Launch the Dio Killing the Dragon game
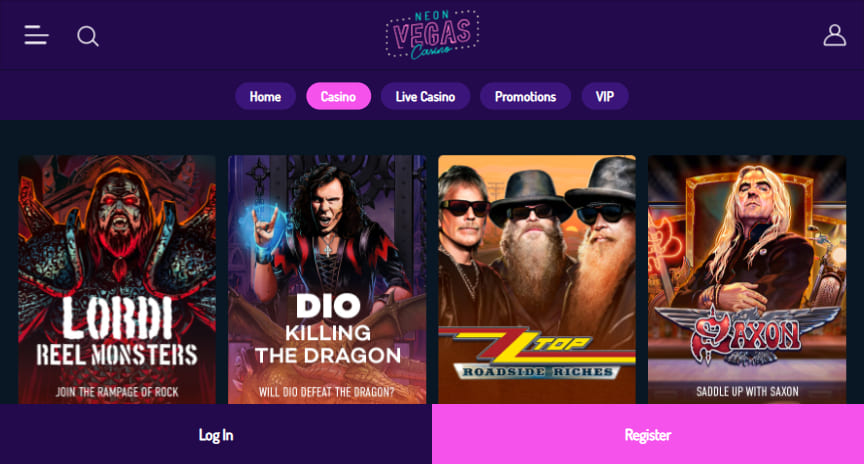Screen dimensions: 864x464 [x=327, y=279]
